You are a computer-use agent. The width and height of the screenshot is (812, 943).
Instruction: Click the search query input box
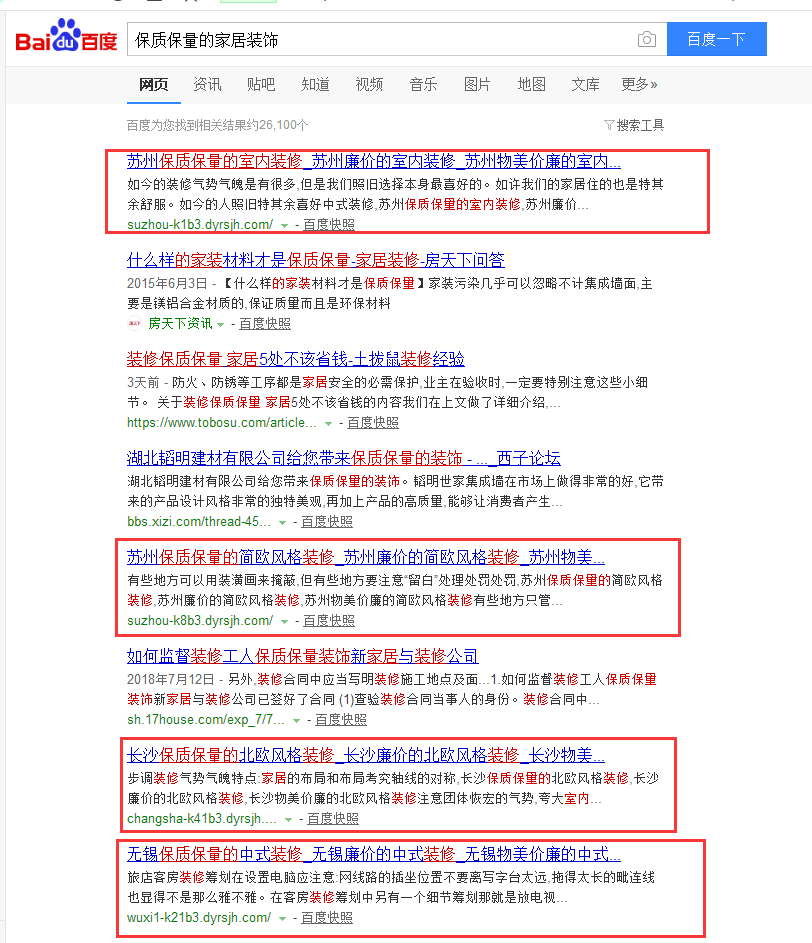pyautogui.click(x=380, y=40)
